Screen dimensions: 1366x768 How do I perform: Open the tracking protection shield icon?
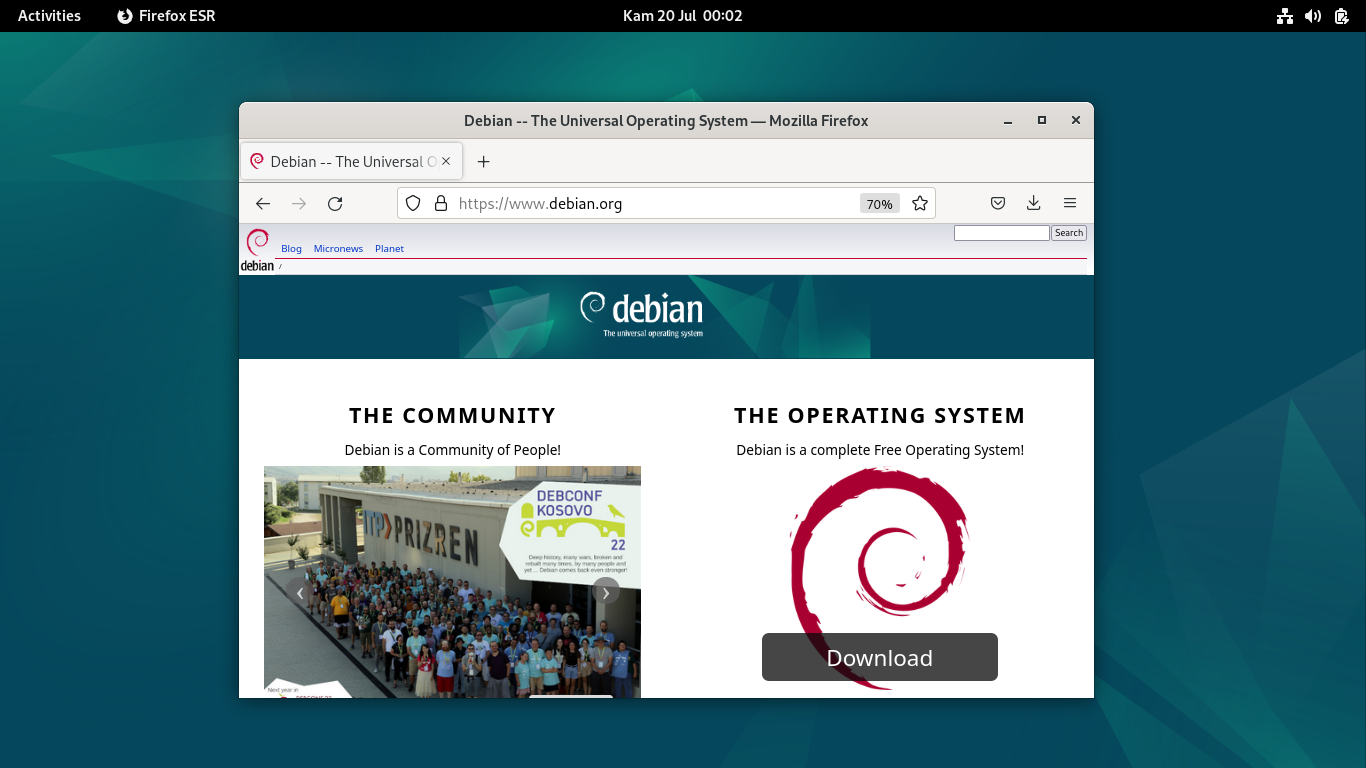pyautogui.click(x=413, y=203)
